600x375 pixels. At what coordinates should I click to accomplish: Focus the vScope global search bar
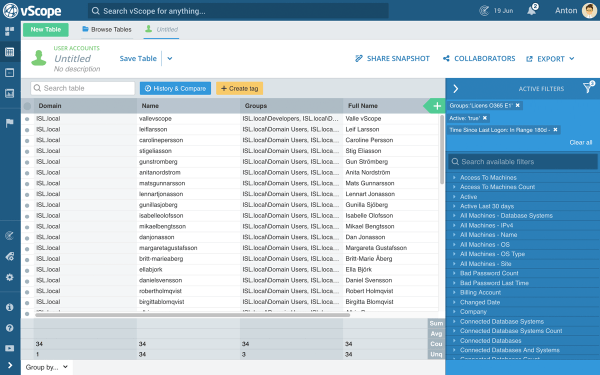click(x=238, y=11)
